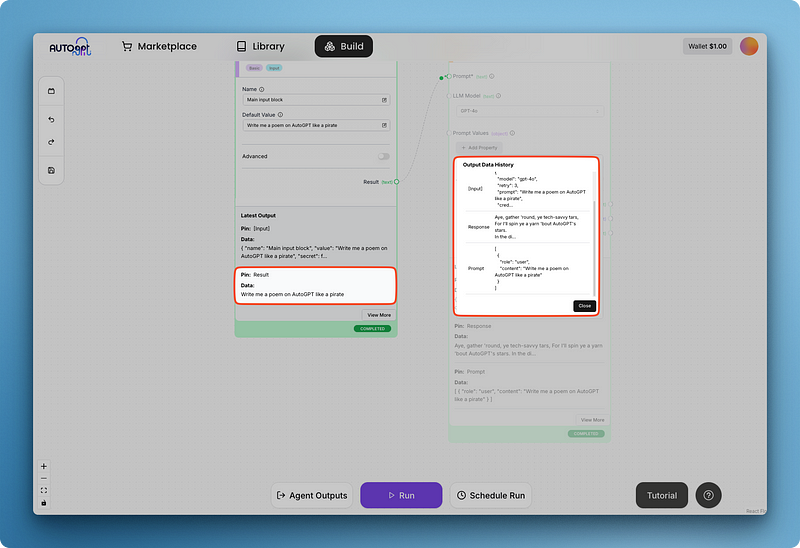Click the Prompt Values info icon
The image size is (800, 548).
pos(512,133)
